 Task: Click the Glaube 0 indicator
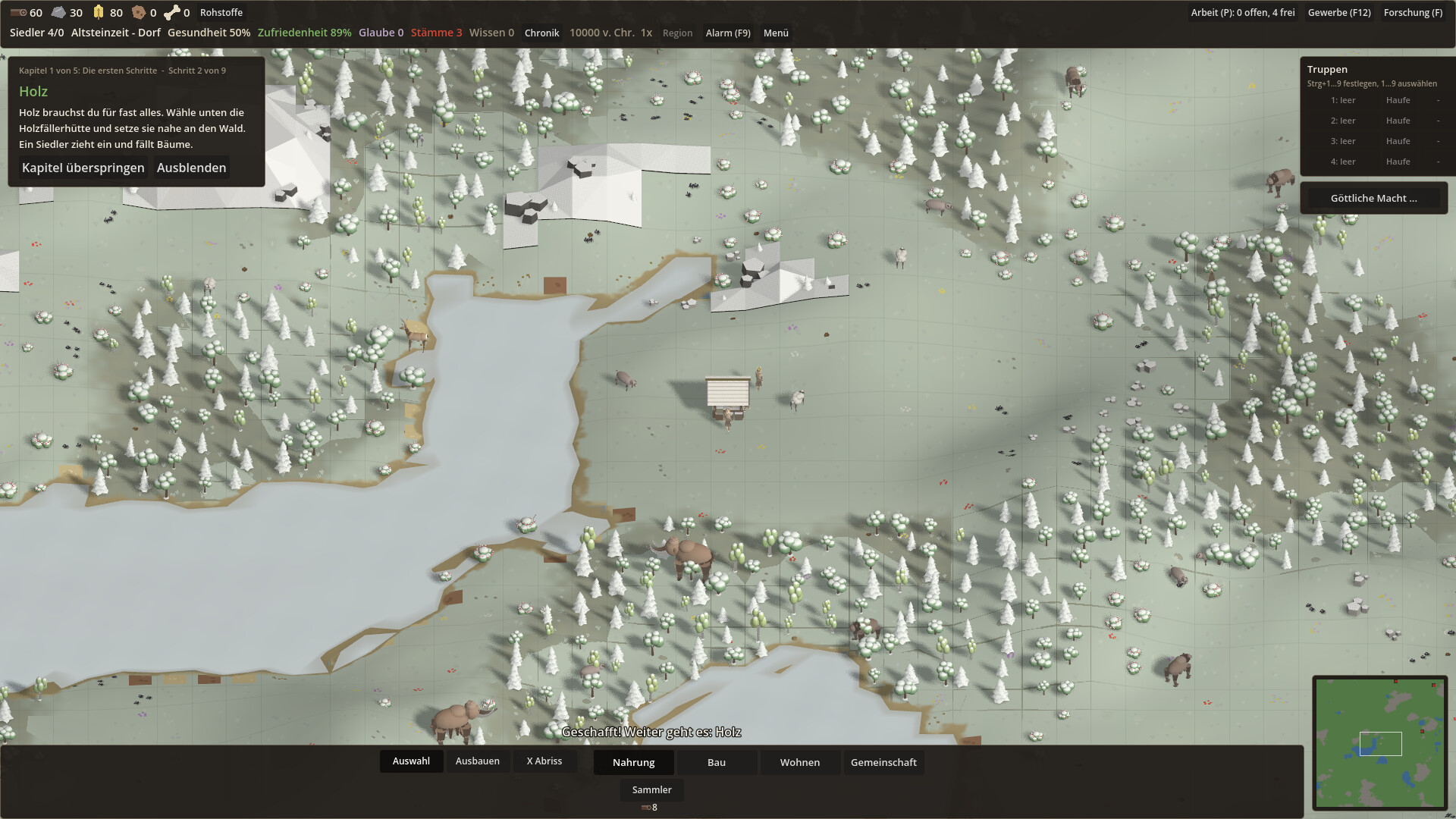[381, 33]
